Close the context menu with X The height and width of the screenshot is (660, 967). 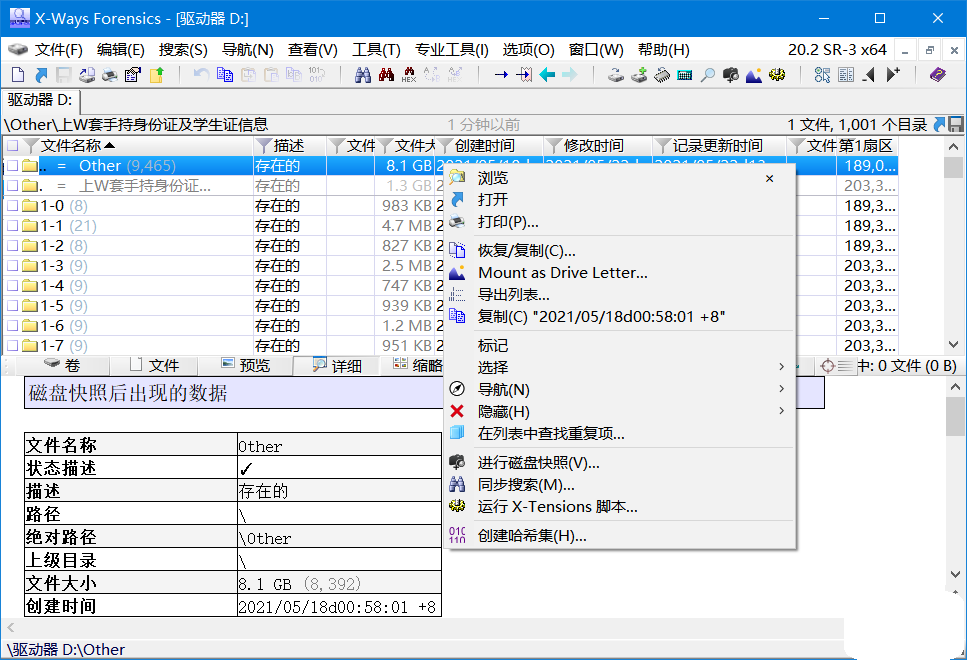[769, 179]
